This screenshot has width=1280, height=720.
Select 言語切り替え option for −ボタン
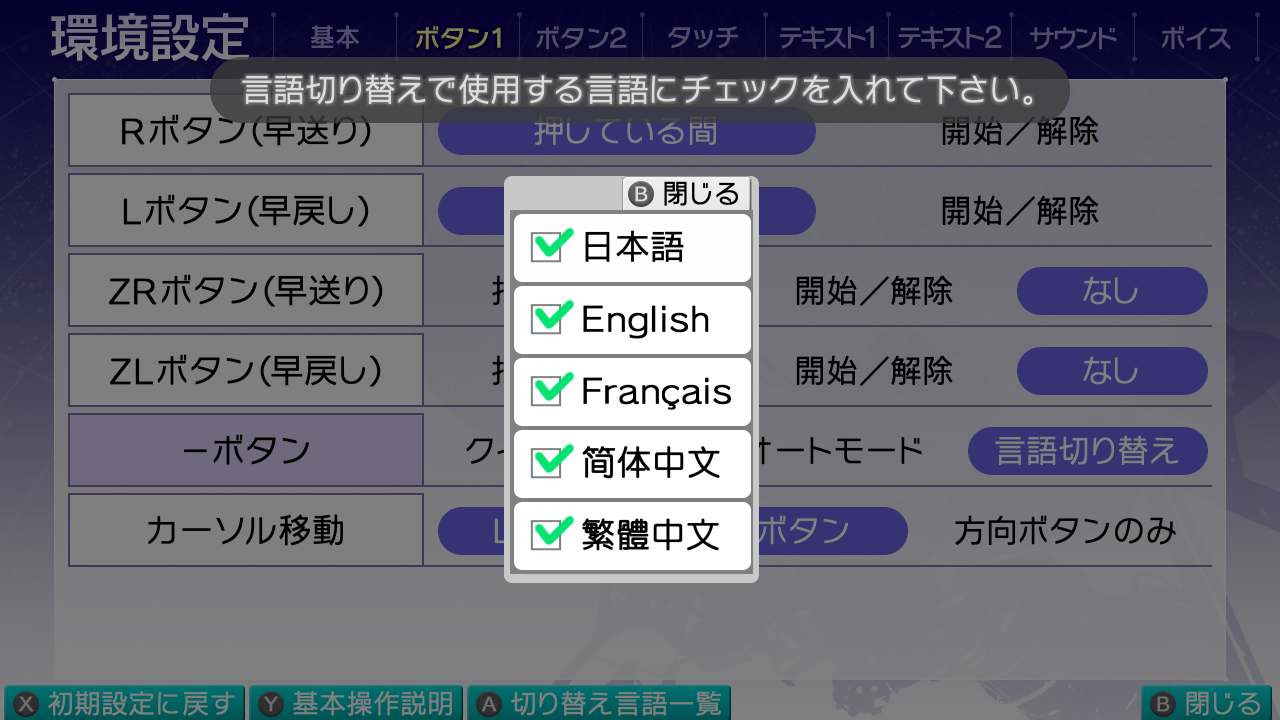pos(1087,451)
